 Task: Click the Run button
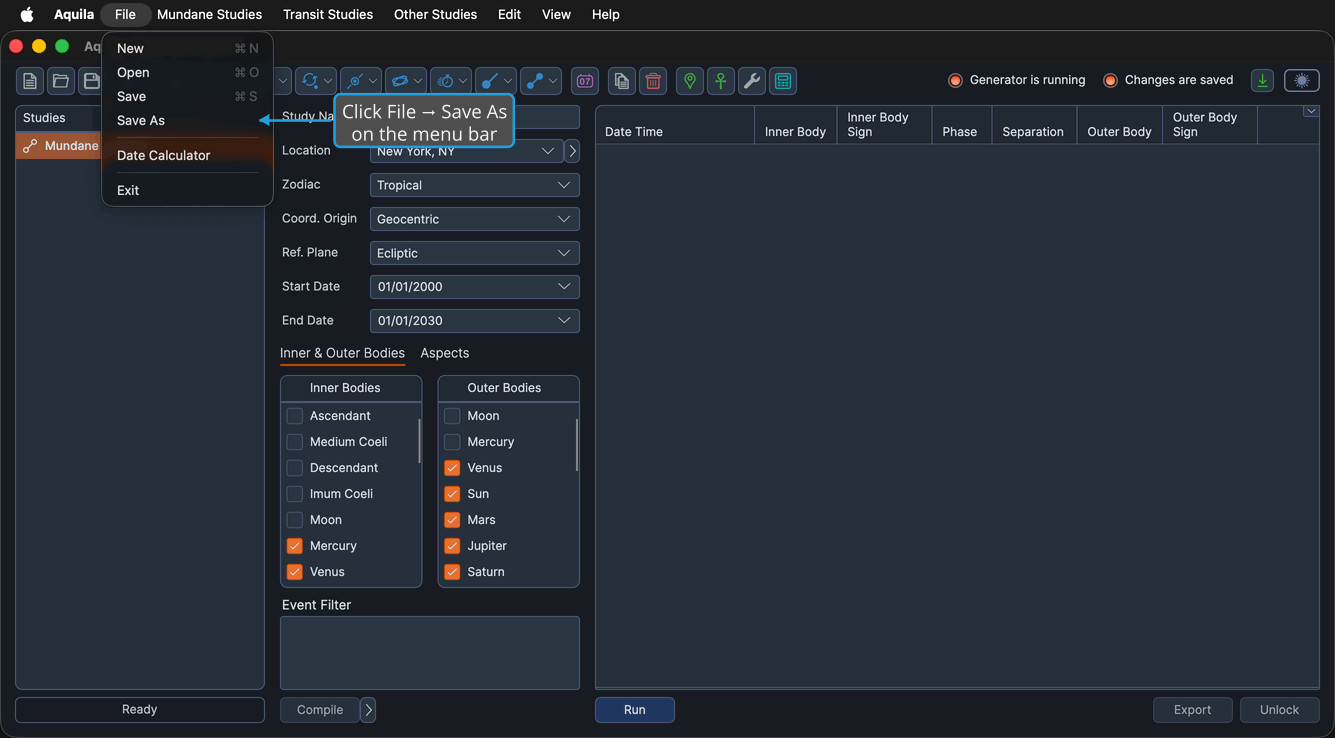click(x=635, y=710)
